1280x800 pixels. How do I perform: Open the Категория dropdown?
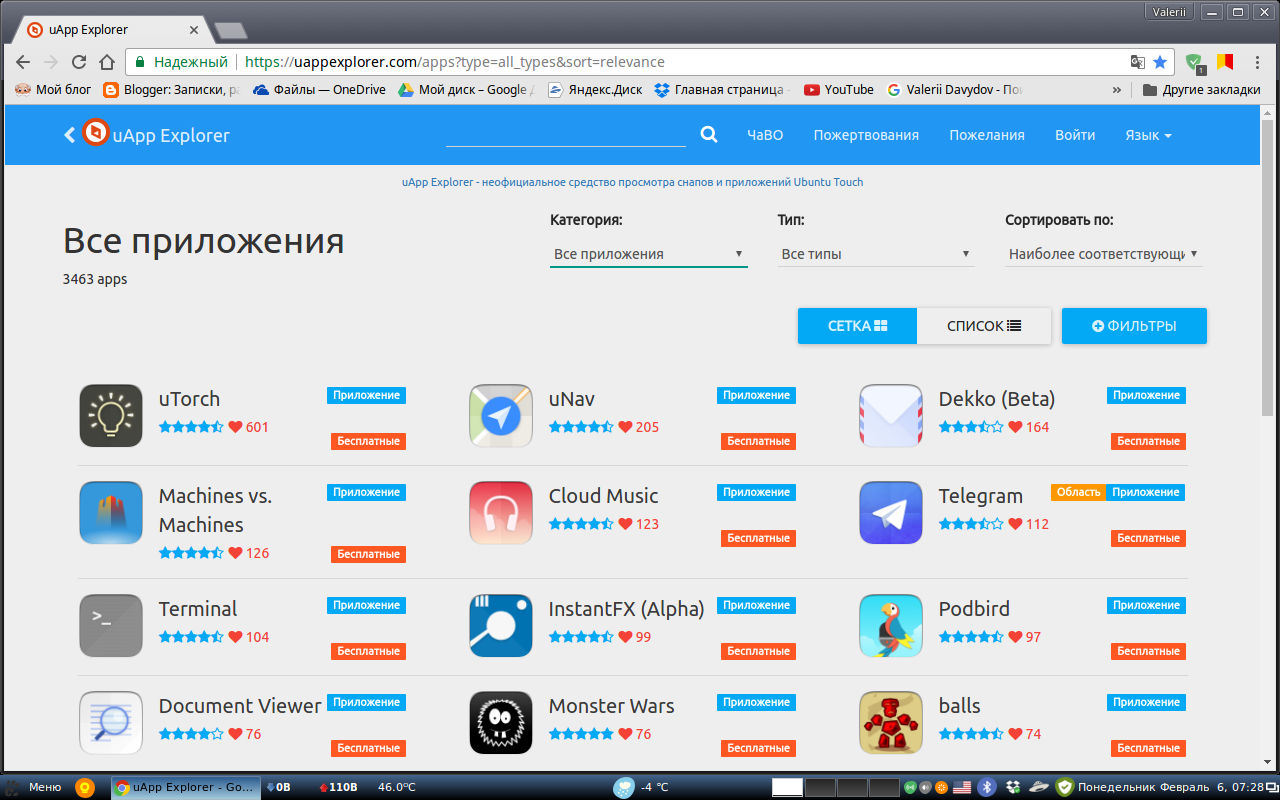pyautogui.click(x=649, y=254)
